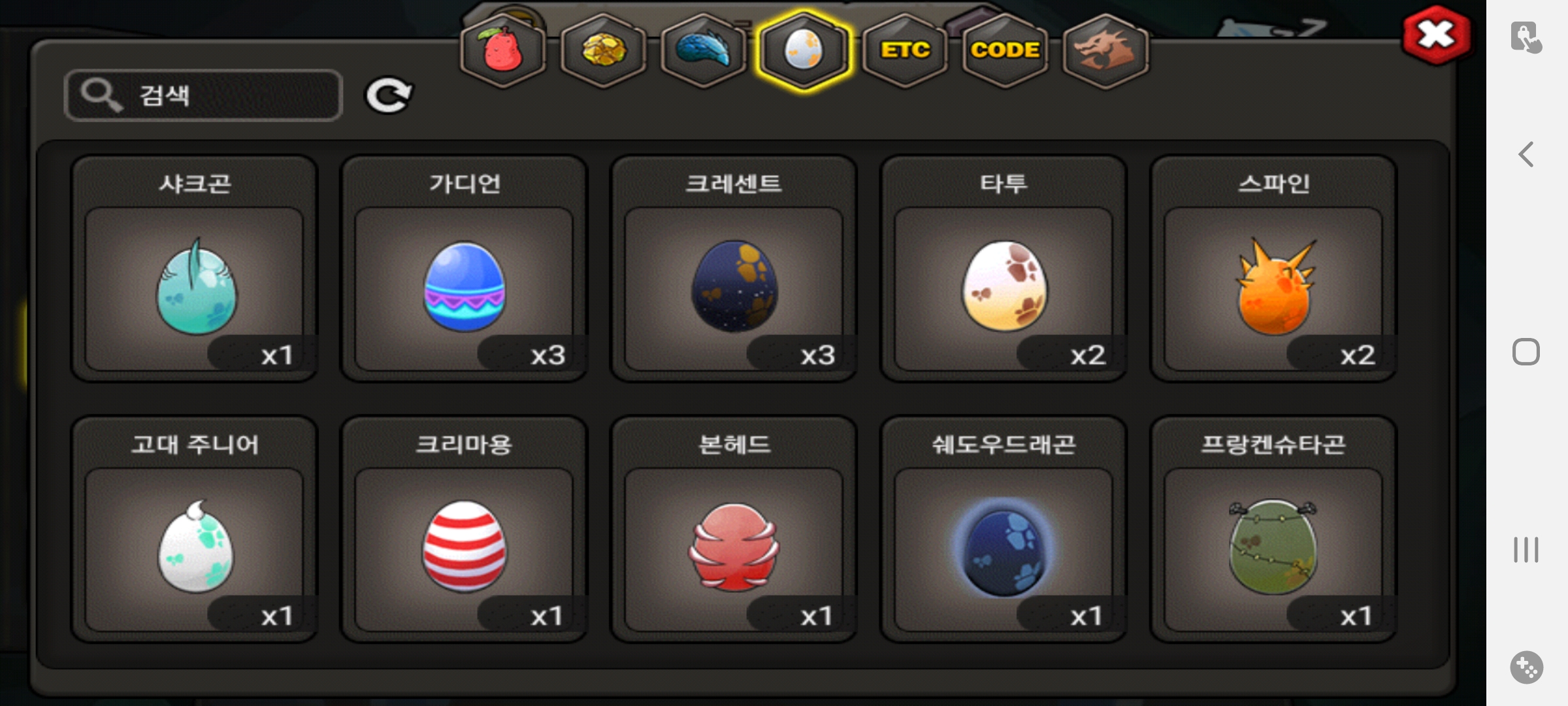Choose the 크레센트 dark navy egg
This screenshot has width=1568, height=706.
click(734, 269)
